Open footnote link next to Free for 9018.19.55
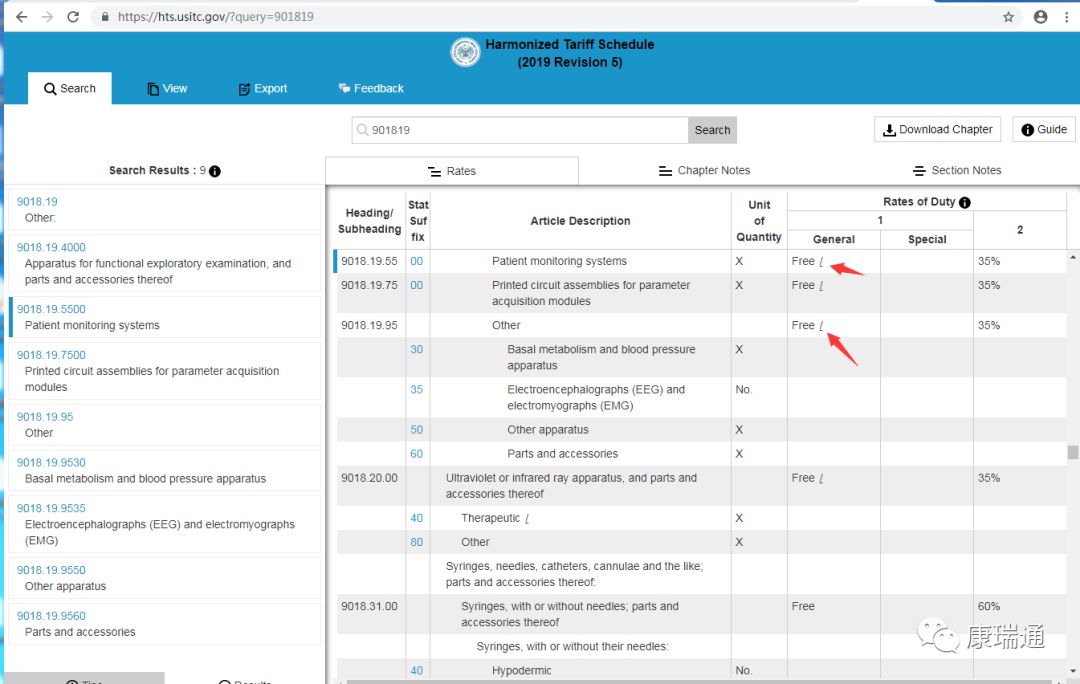This screenshot has width=1080, height=684. point(821,262)
